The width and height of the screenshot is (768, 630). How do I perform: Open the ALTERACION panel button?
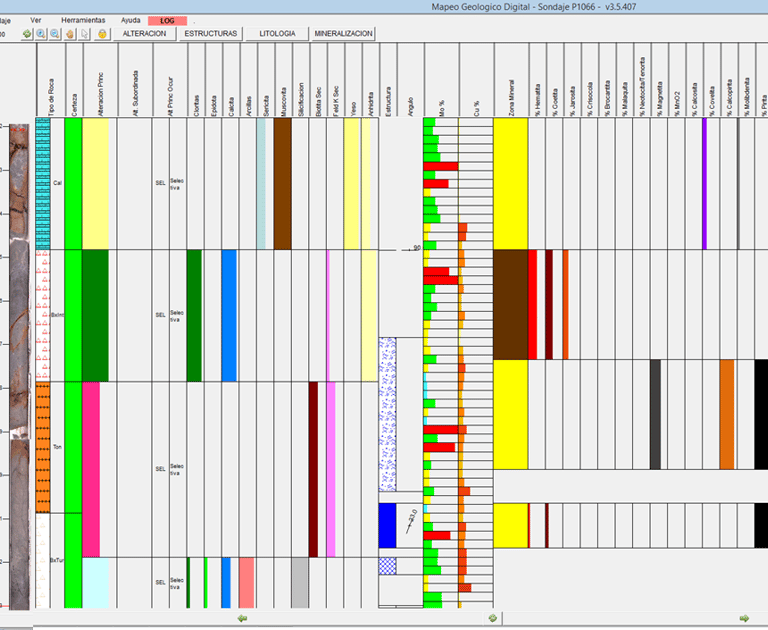(144, 33)
